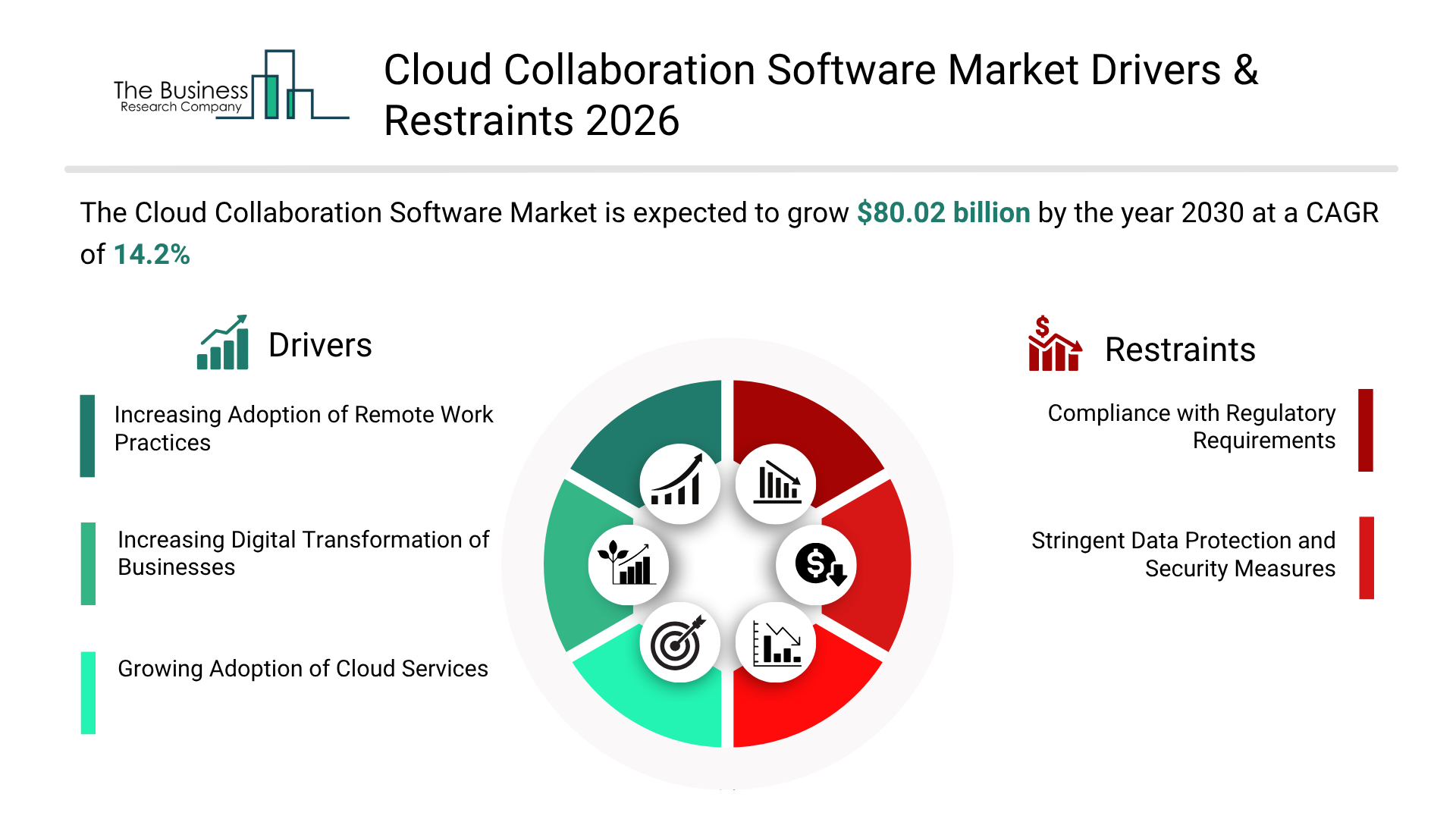
Task: Select the plant growth chart icon
Action: pos(629,564)
